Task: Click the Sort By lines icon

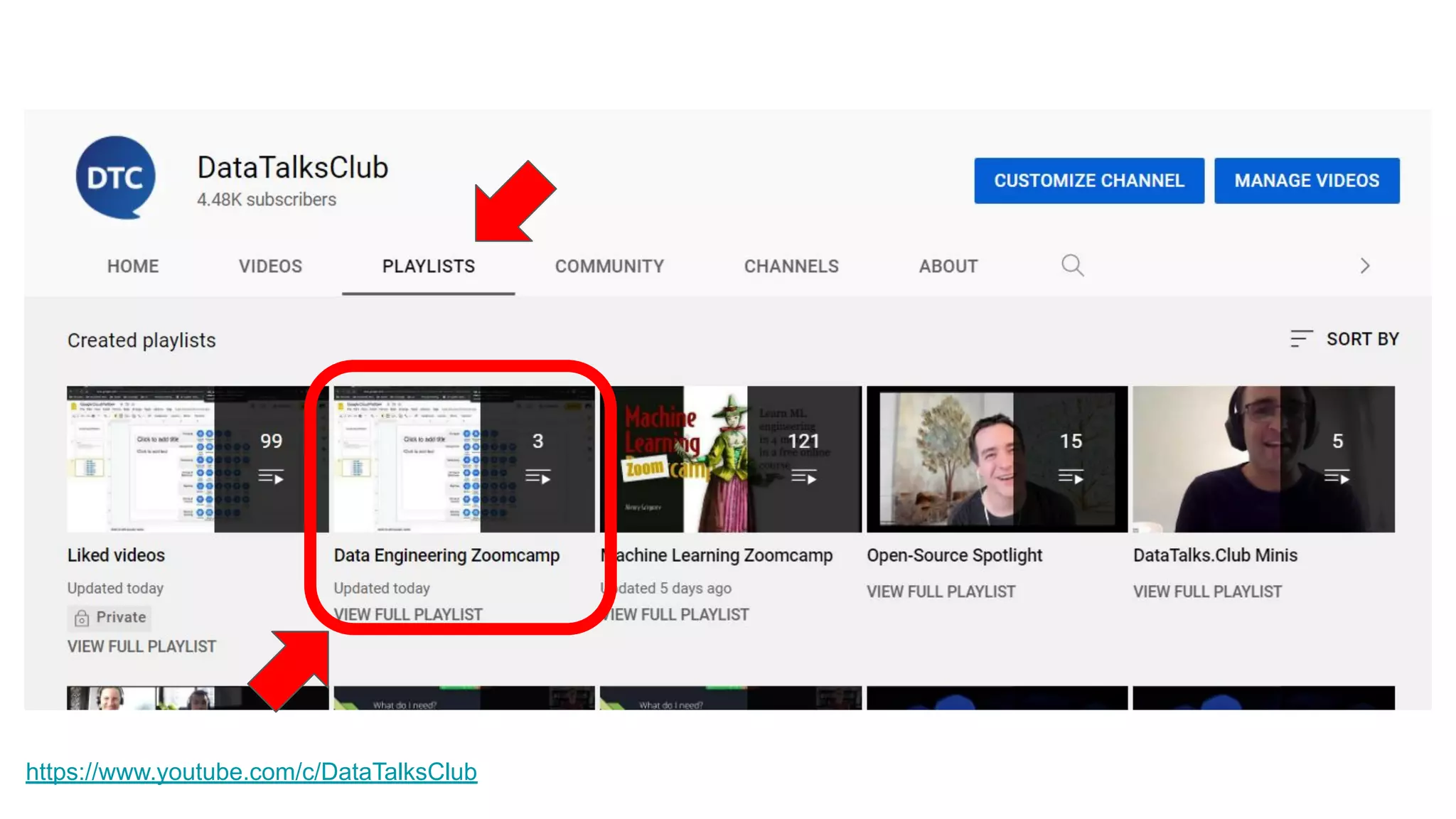Action: click(1301, 339)
